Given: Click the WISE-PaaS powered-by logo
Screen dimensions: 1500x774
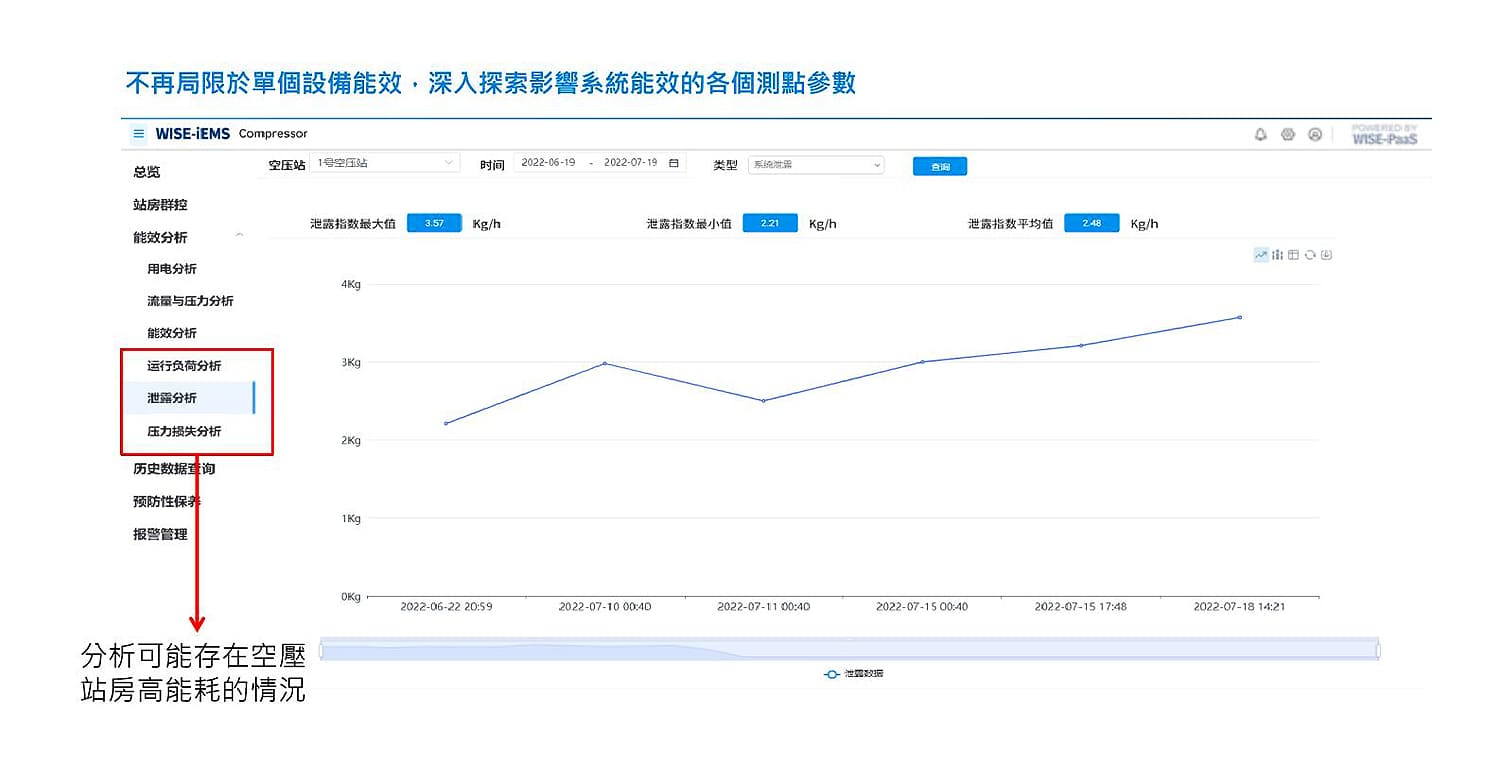Looking at the screenshot, I should pos(1385,134).
